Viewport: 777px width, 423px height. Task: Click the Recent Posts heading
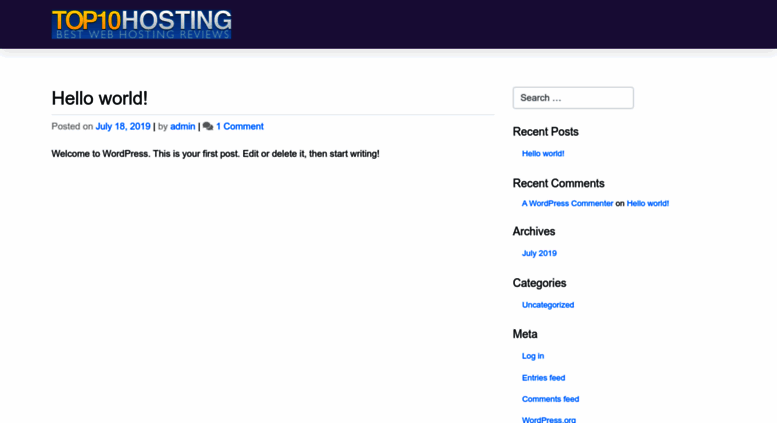(x=546, y=132)
